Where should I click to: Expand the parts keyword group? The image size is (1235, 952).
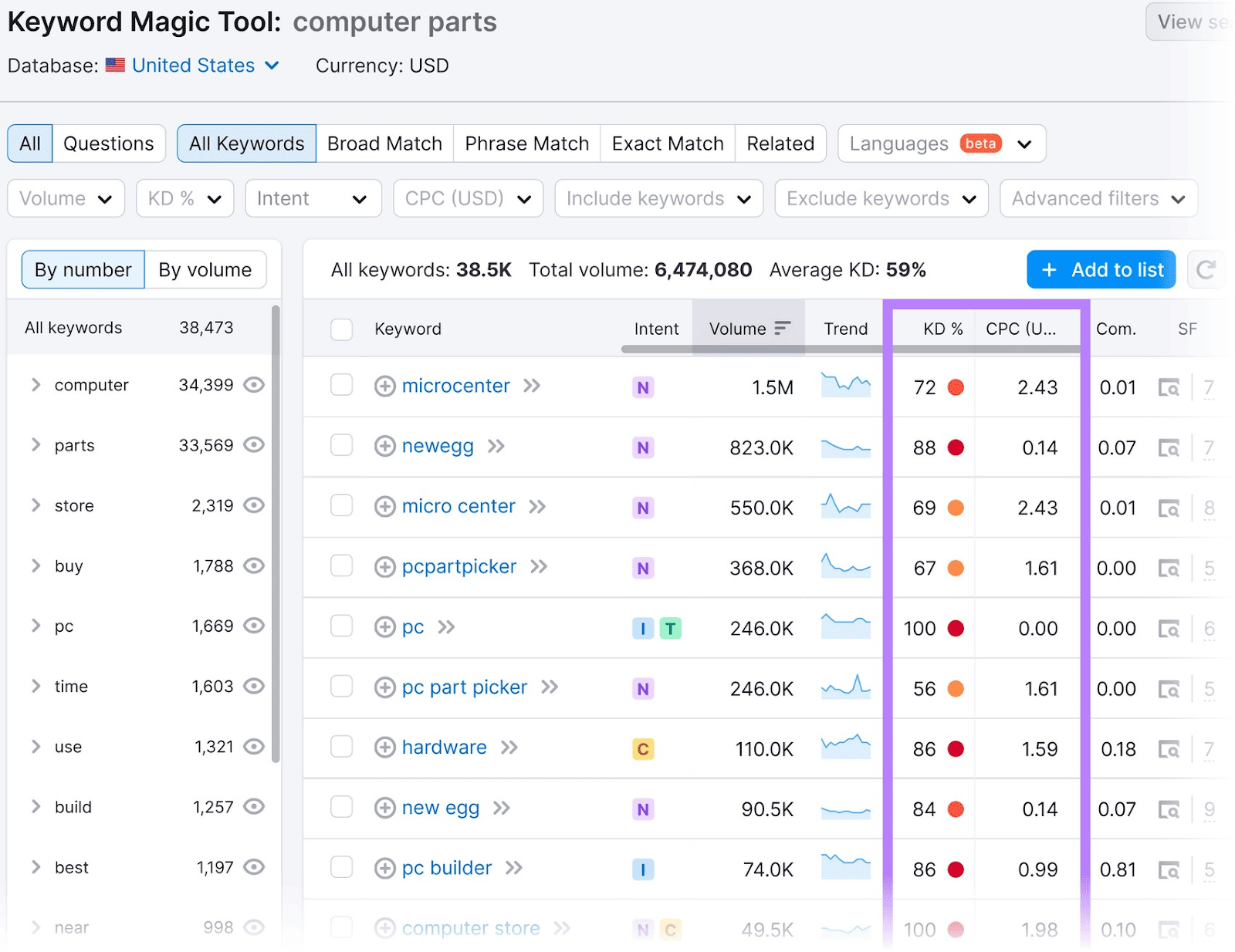point(36,445)
